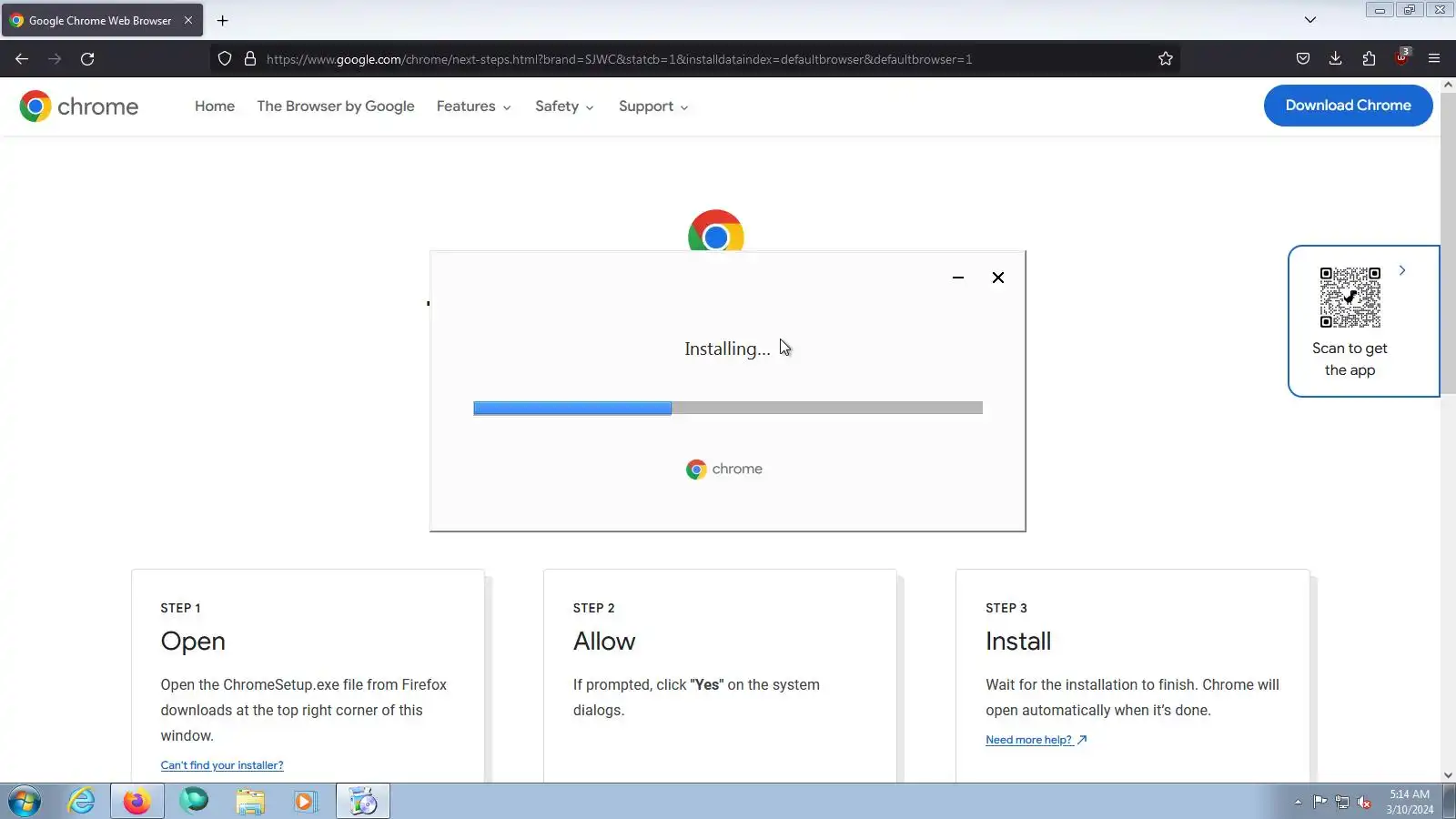The image size is (1456, 819).
Task: Reload the page with the refresh icon
Action: click(x=87, y=59)
